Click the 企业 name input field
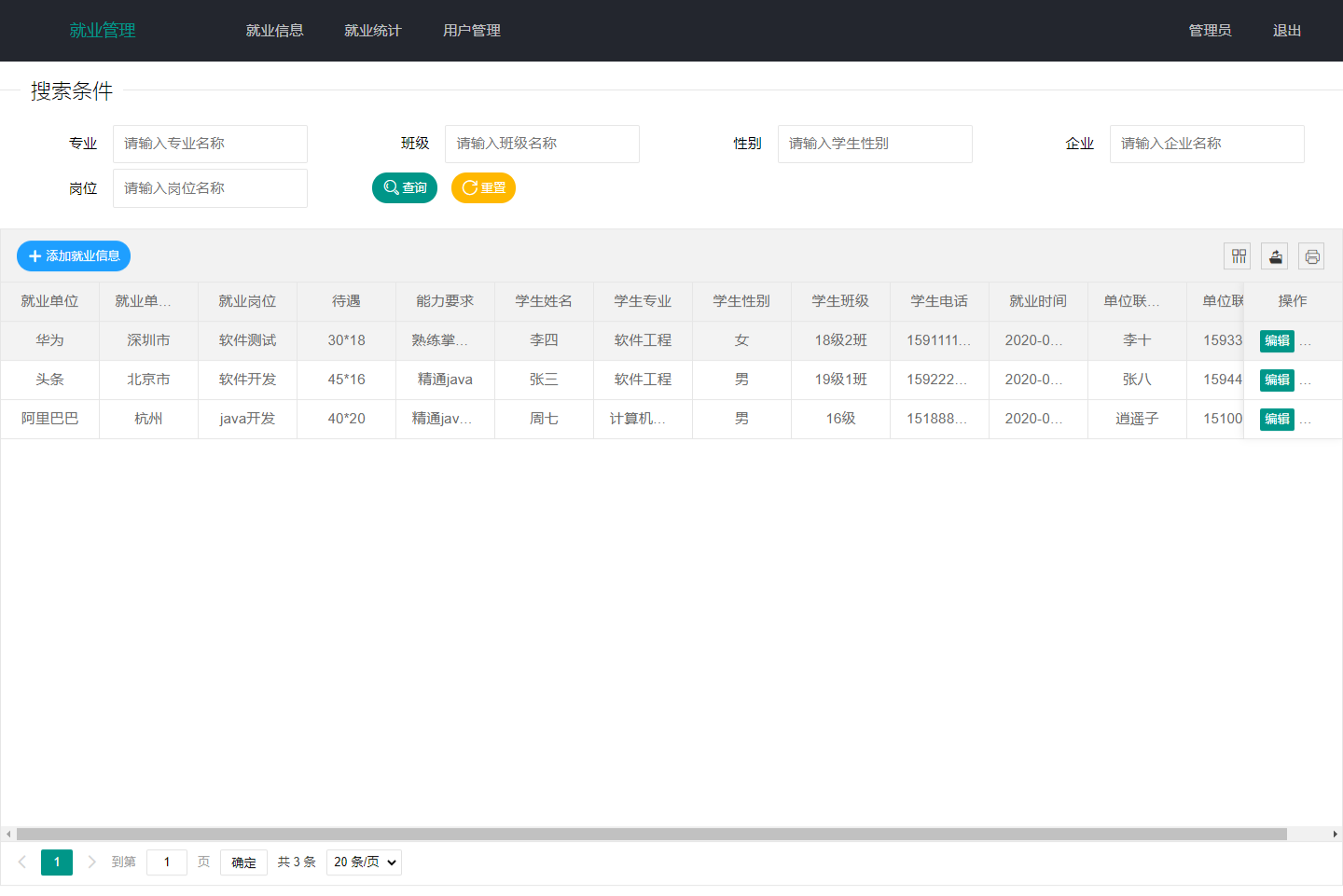 pyautogui.click(x=1206, y=145)
